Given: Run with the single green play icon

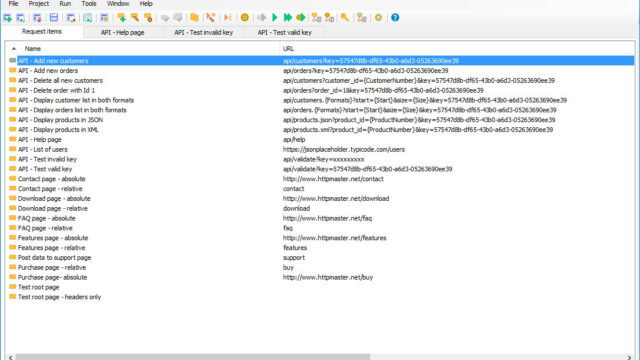Looking at the screenshot, I should (275, 18).
